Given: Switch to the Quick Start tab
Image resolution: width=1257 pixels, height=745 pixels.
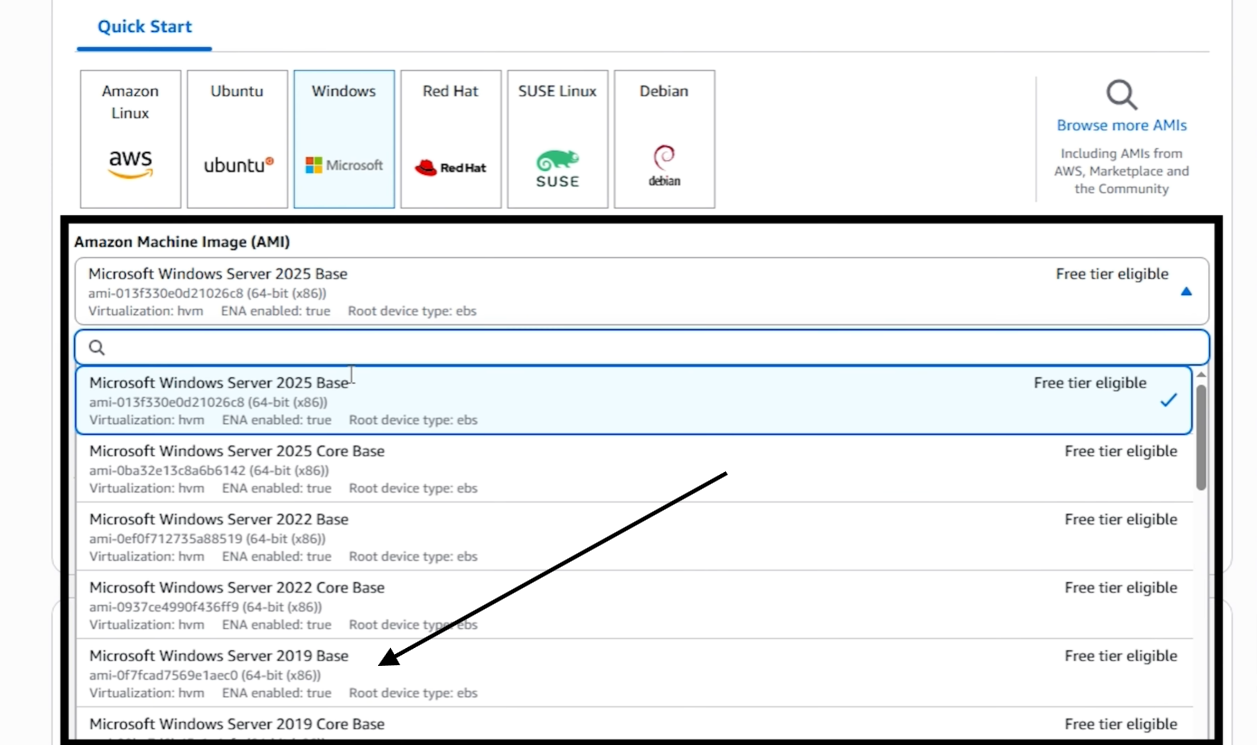Looking at the screenshot, I should [145, 27].
